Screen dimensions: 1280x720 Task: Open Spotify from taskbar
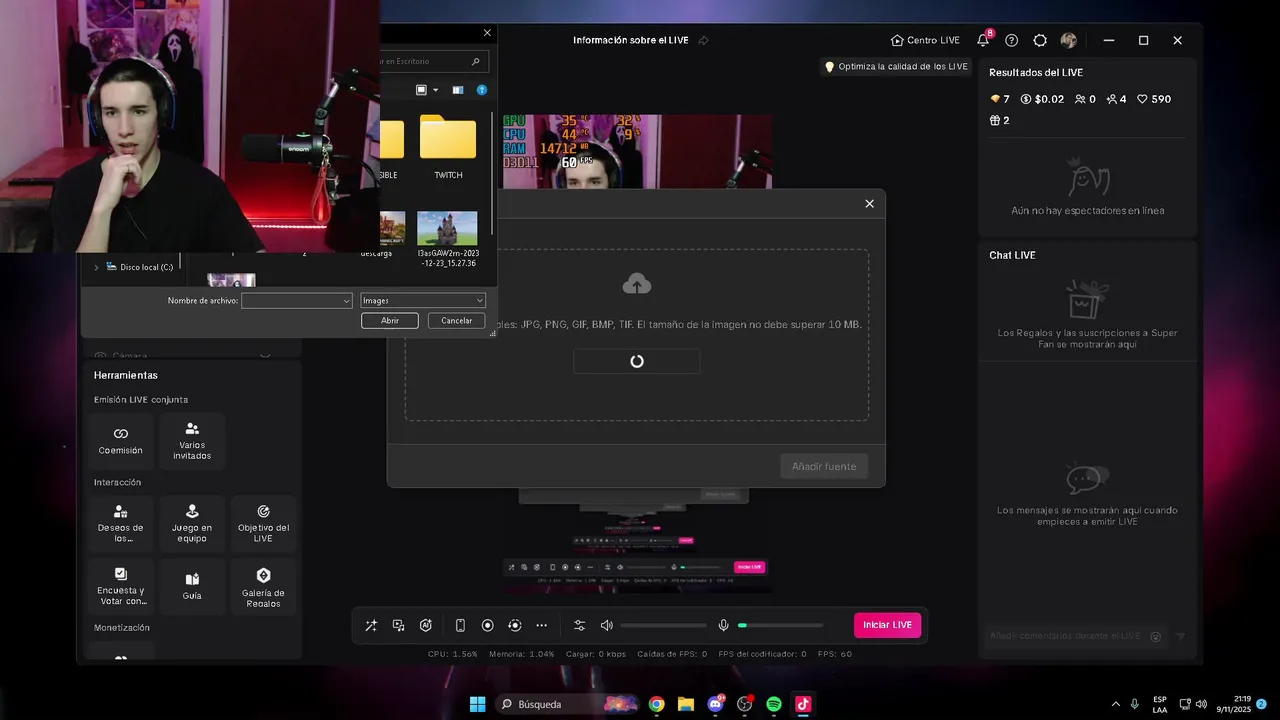pyautogui.click(x=773, y=704)
